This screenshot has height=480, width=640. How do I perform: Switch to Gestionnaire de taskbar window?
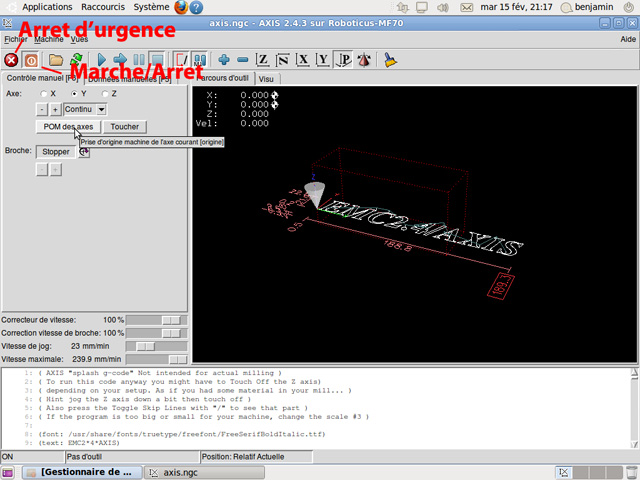click(x=82, y=473)
